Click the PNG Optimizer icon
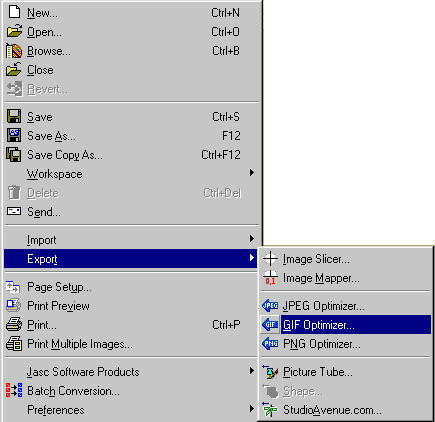 [270, 344]
